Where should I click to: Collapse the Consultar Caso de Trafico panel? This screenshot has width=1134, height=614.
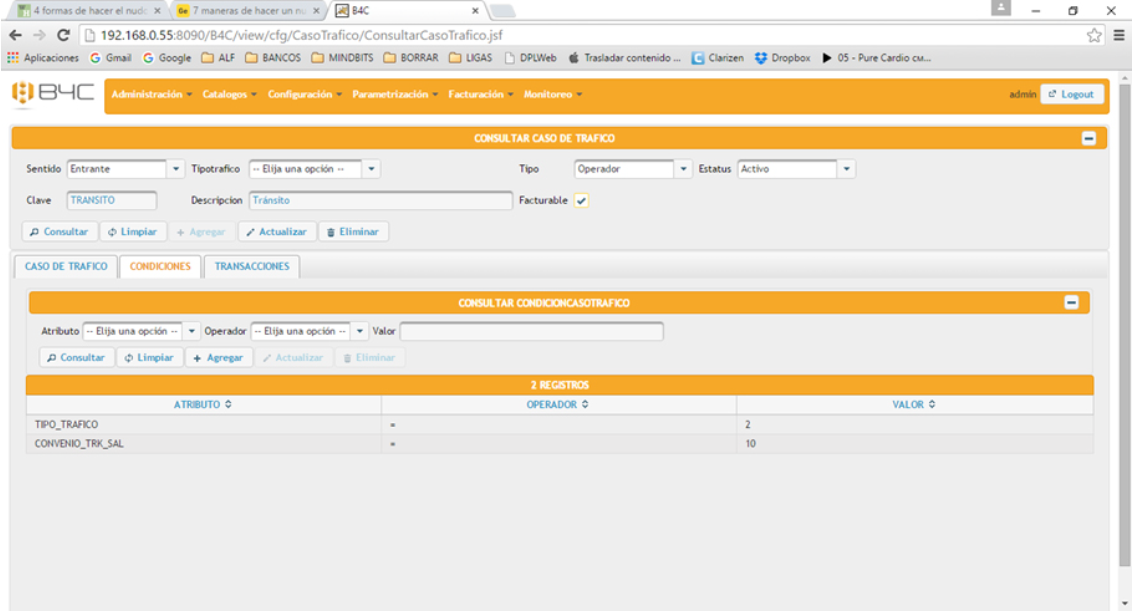1089,139
